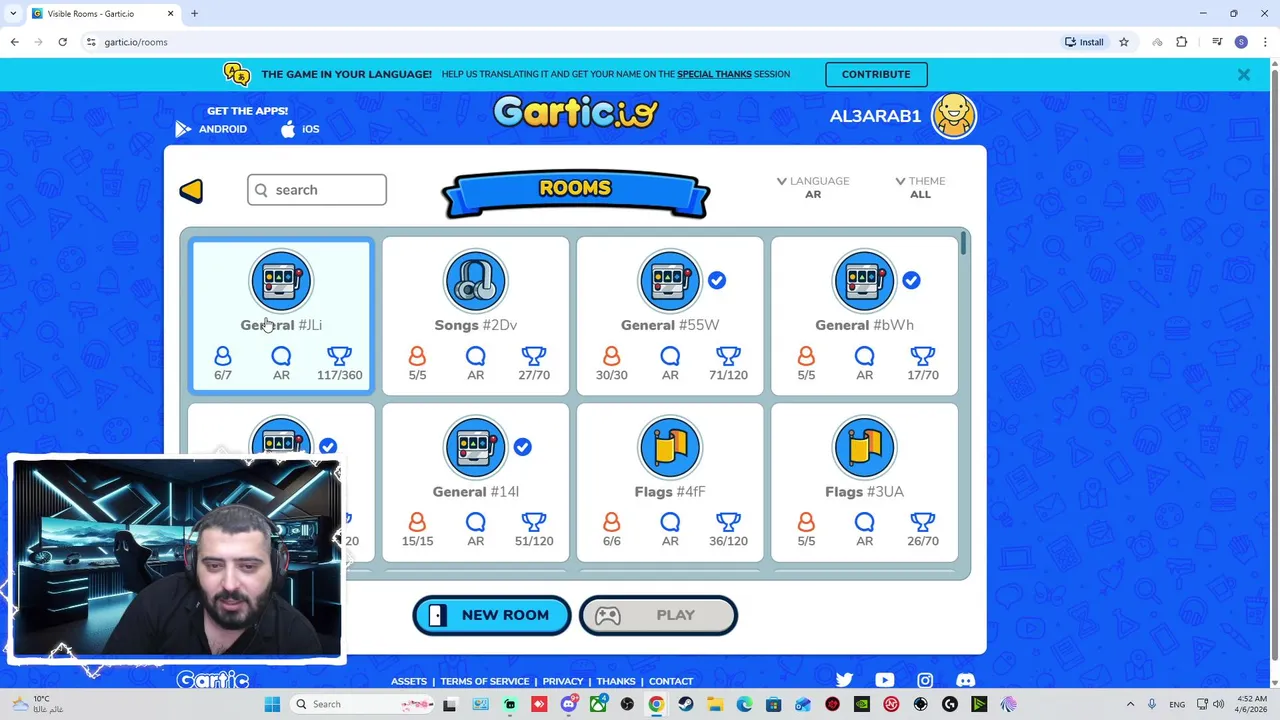The height and width of the screenshot is (720, 1280).
Task: Click the back arrow next to search
Action: tap(191, 190)
